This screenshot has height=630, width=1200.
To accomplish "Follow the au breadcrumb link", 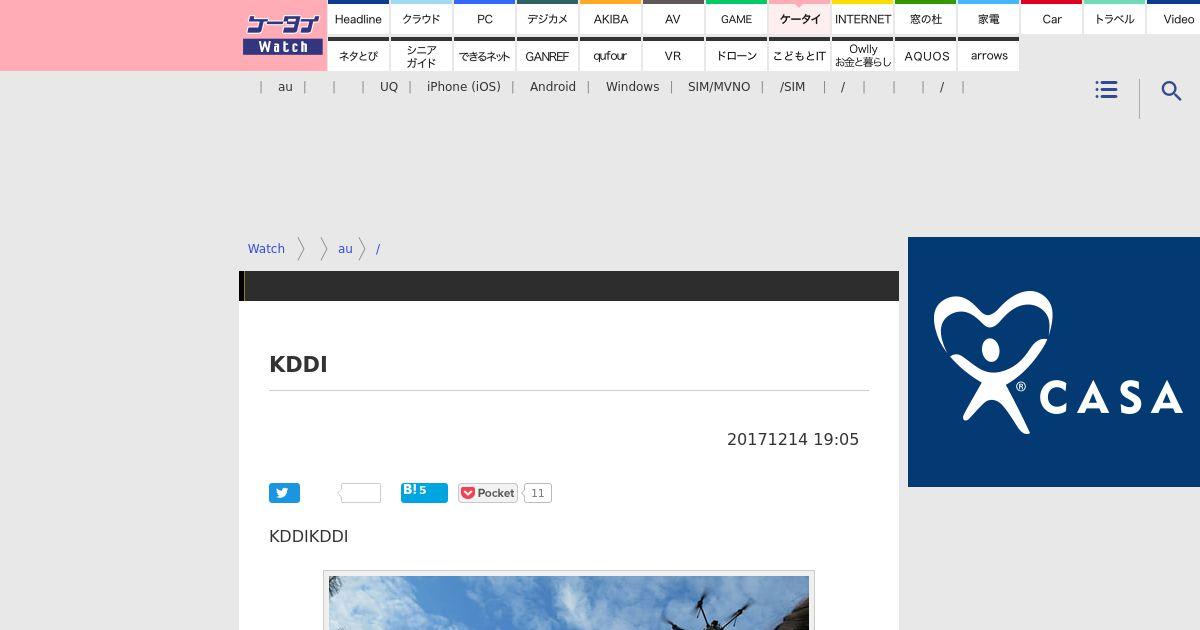I will (x=345, y=249).
